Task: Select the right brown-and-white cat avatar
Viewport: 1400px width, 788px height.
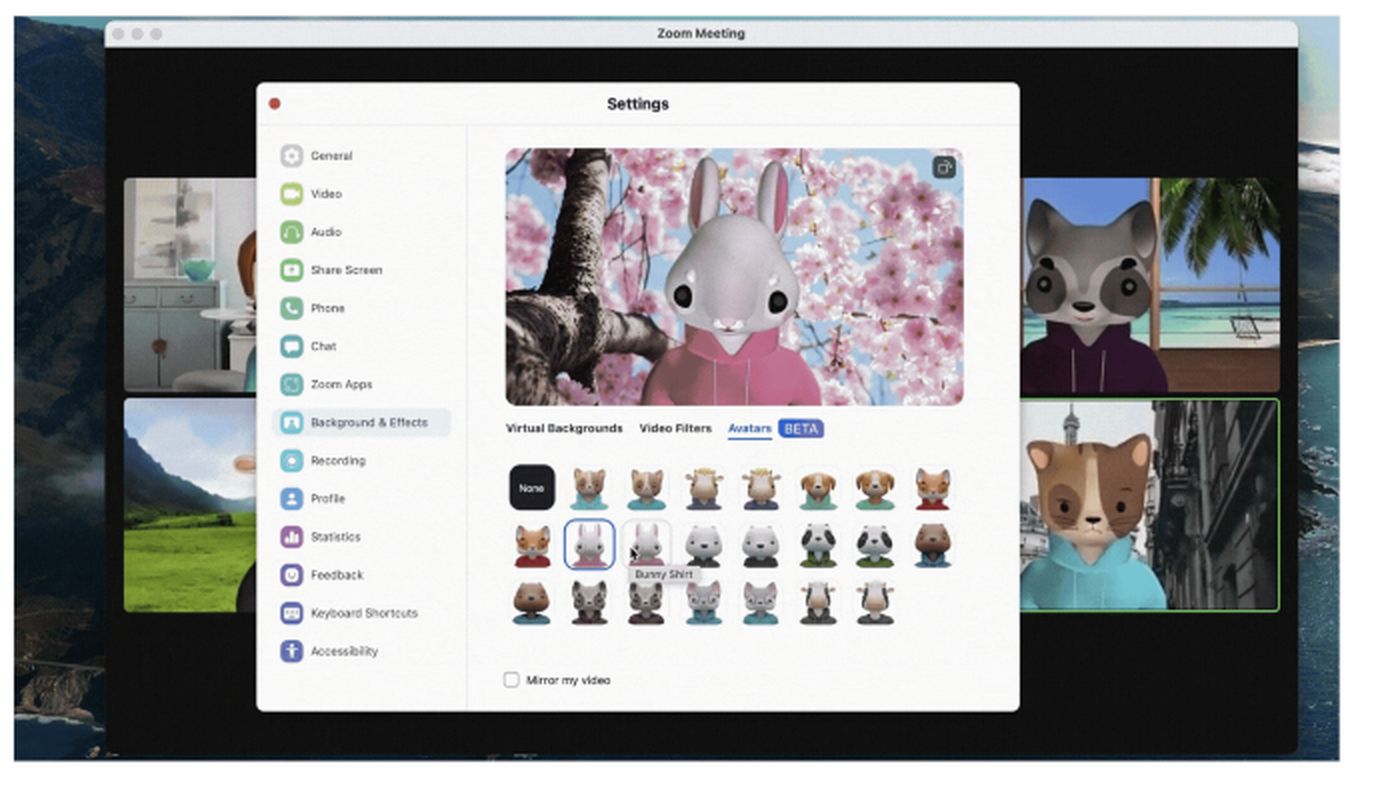Action: click(x=647, y=488)
